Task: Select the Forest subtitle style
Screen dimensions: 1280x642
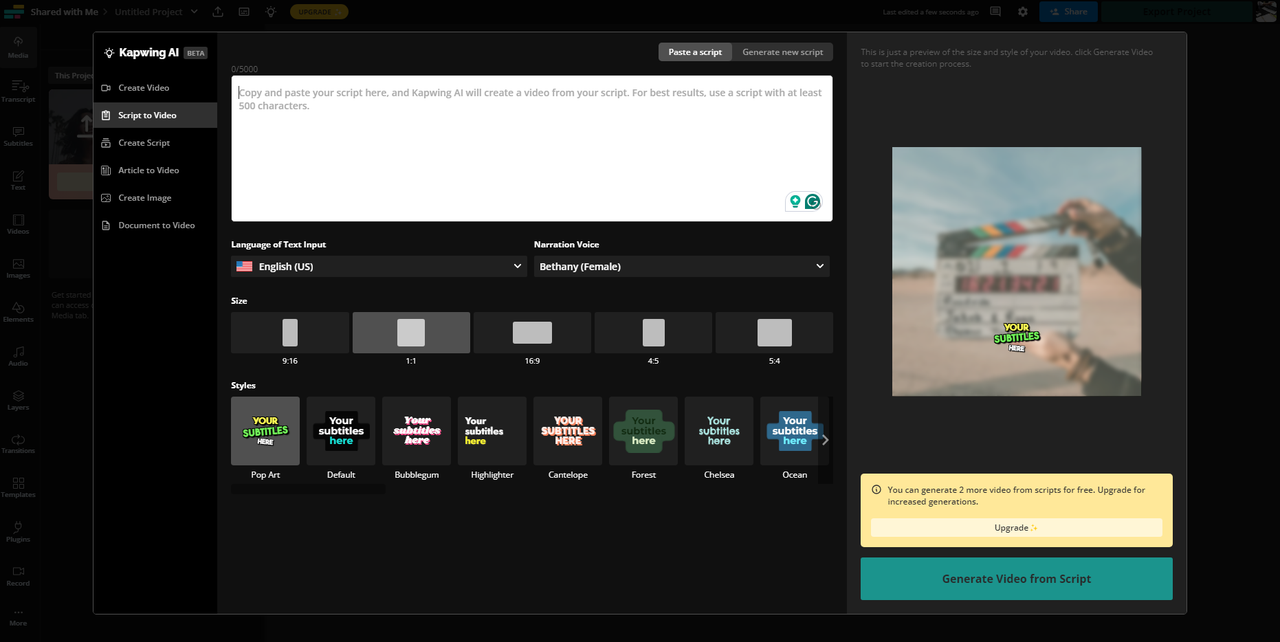Action: (644, 431)
